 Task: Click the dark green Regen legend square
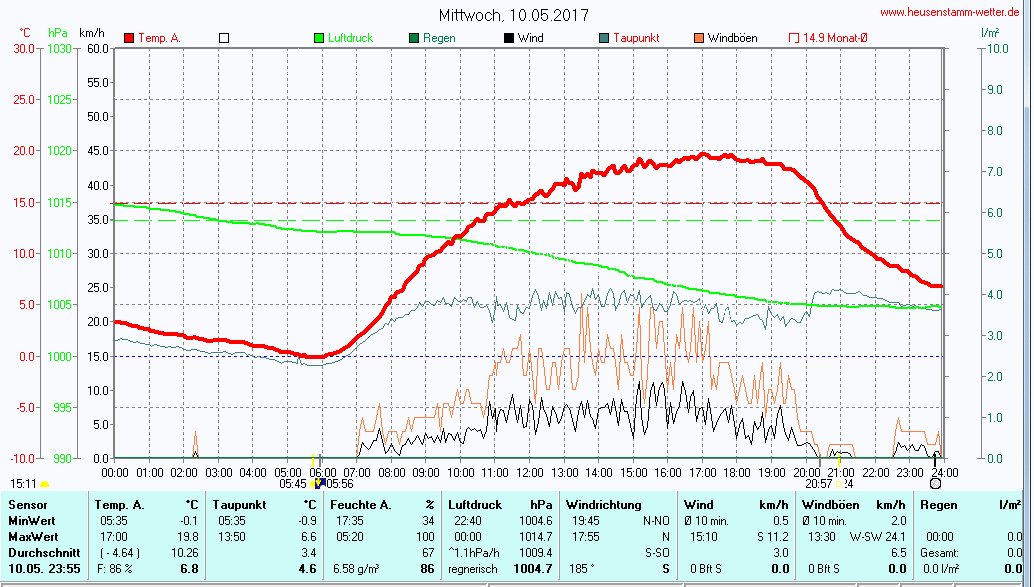pos(414,38)
